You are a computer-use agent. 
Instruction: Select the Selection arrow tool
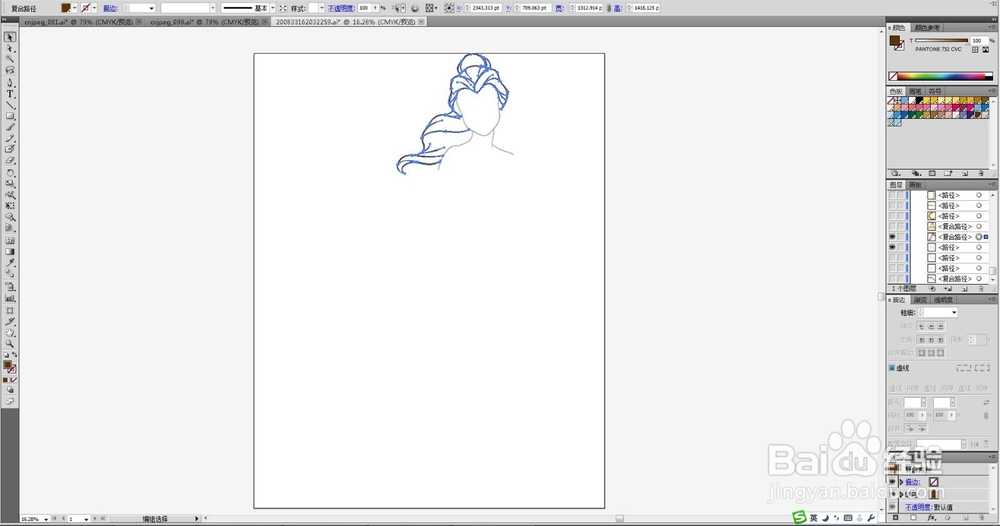(x=10, y=37)
